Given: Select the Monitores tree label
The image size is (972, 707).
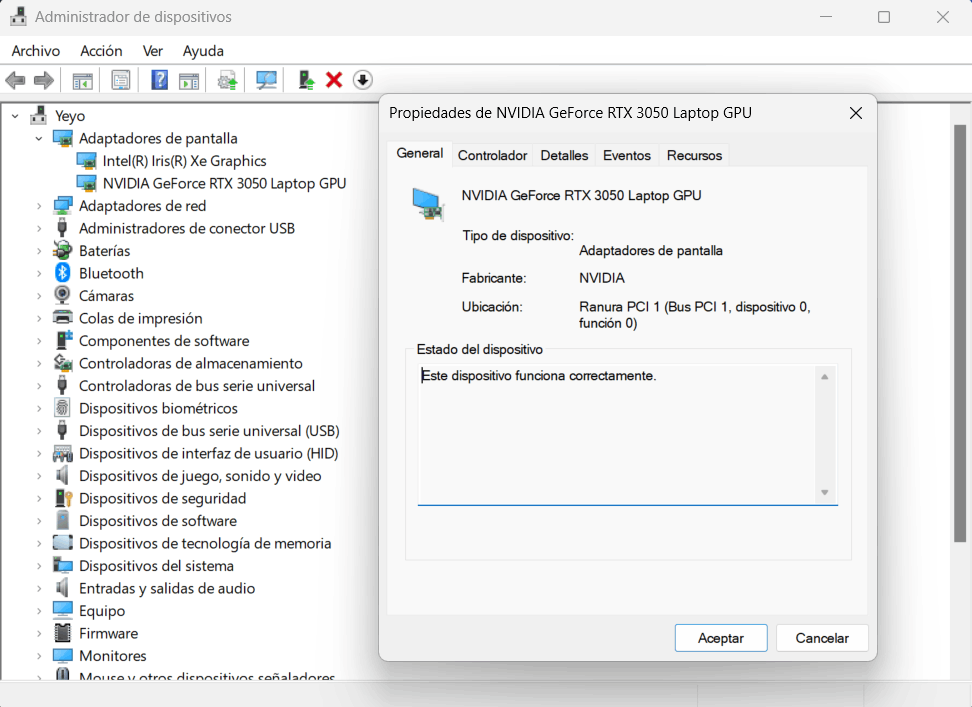Looking at the screenshot, I should 113,655.
